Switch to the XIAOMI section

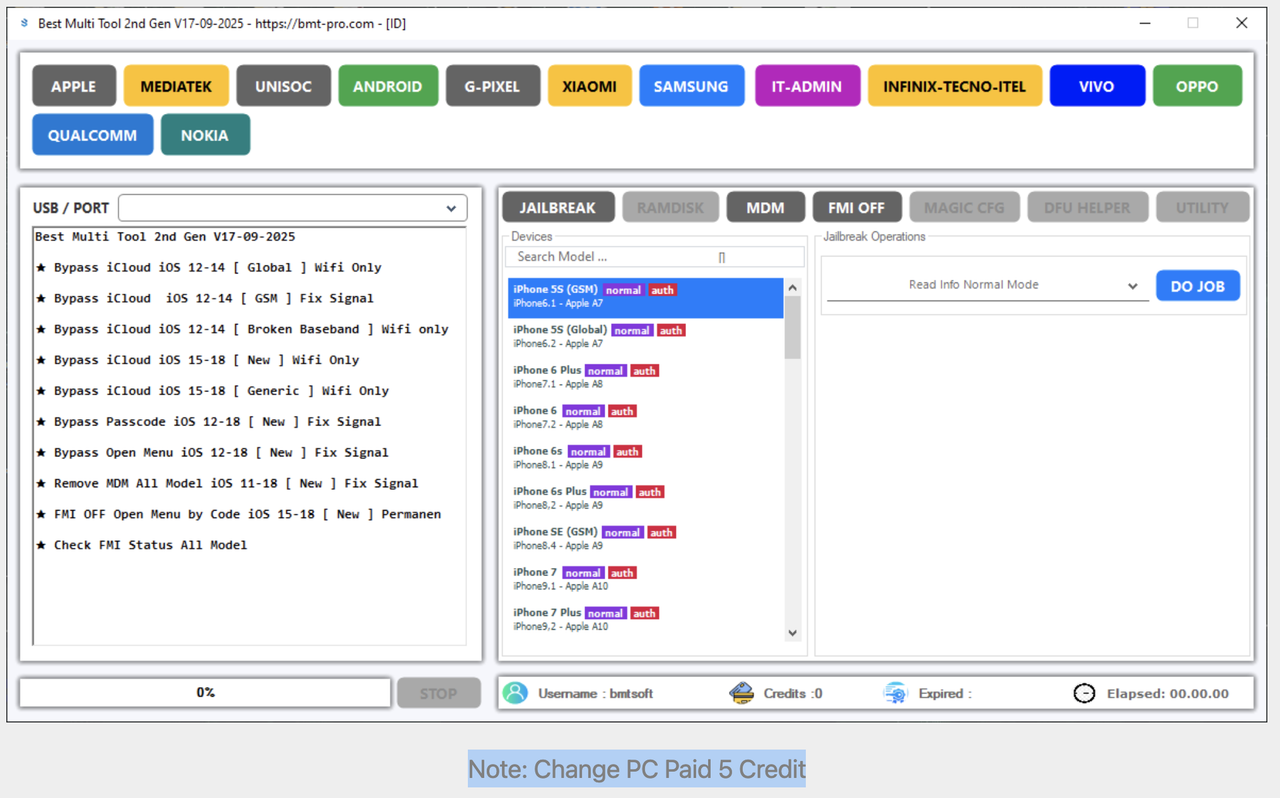(590, 86)
